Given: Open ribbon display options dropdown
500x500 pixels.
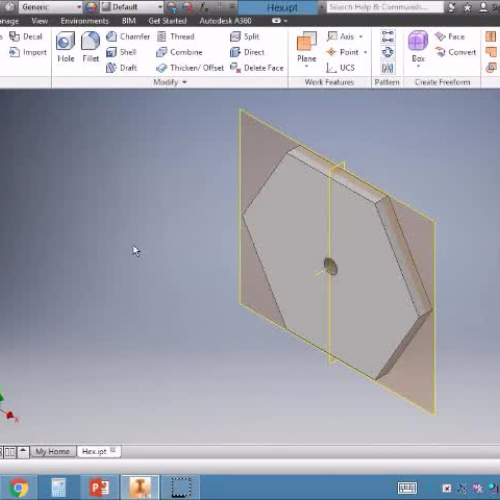Looking at the screenshot, I should (x=279, y=21).
